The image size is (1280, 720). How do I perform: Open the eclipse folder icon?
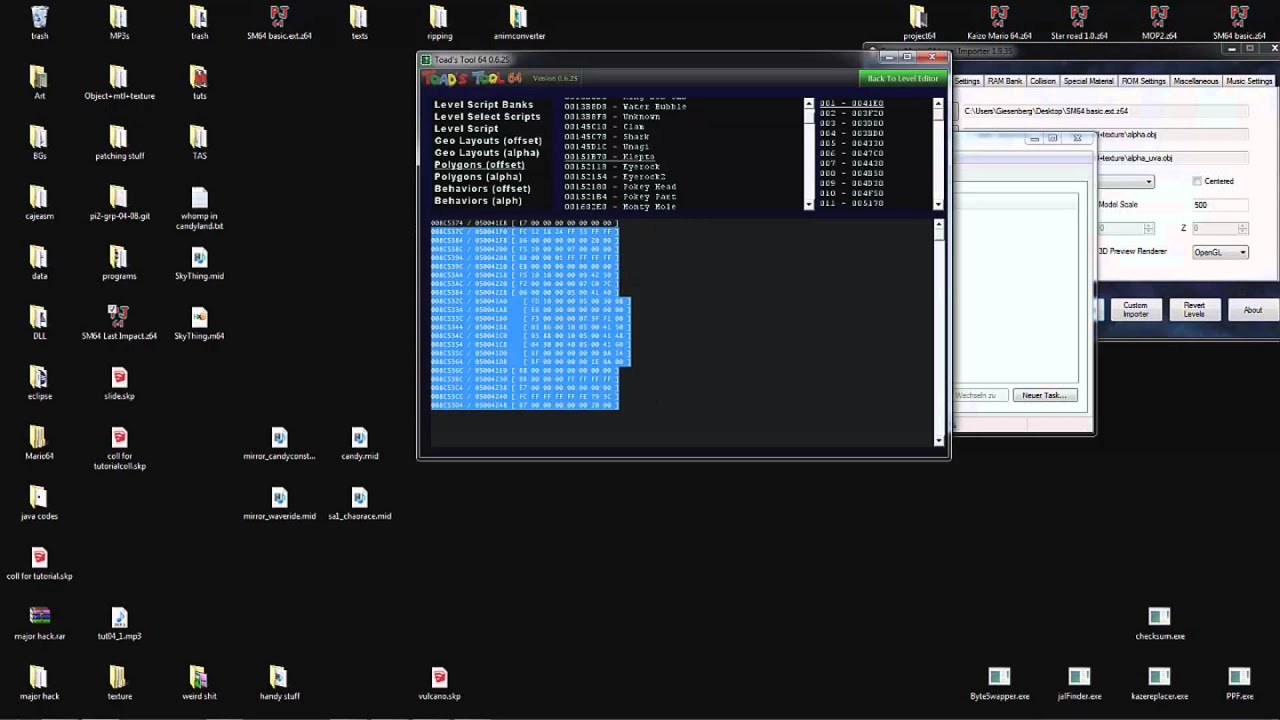coord(39,377)
